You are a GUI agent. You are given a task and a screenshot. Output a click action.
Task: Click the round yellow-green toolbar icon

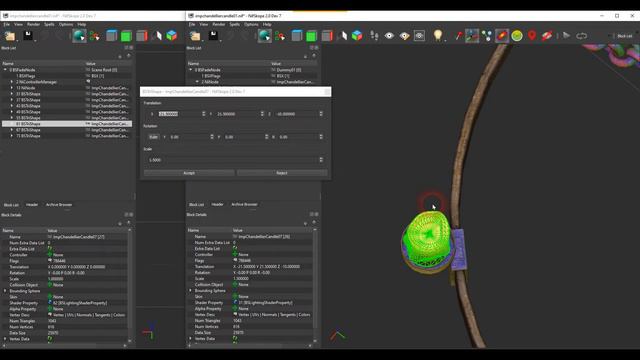point(517,36)
